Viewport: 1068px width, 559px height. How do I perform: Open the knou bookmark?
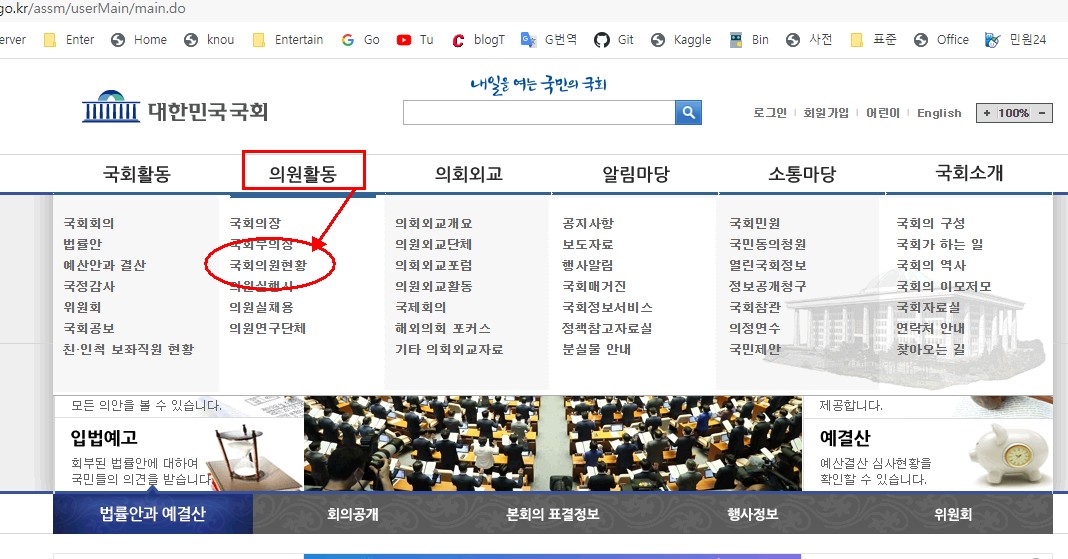pos(210,39)
